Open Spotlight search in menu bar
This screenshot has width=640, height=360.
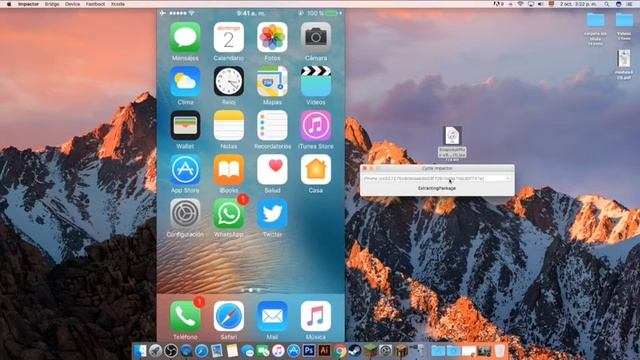607,4
